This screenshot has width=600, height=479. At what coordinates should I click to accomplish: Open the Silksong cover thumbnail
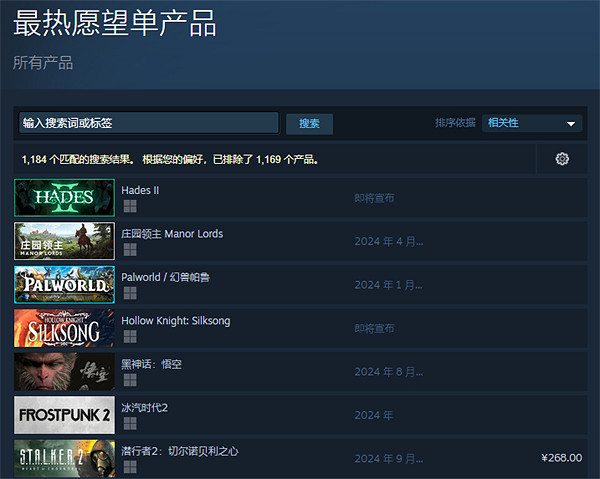tap(63, 328)
